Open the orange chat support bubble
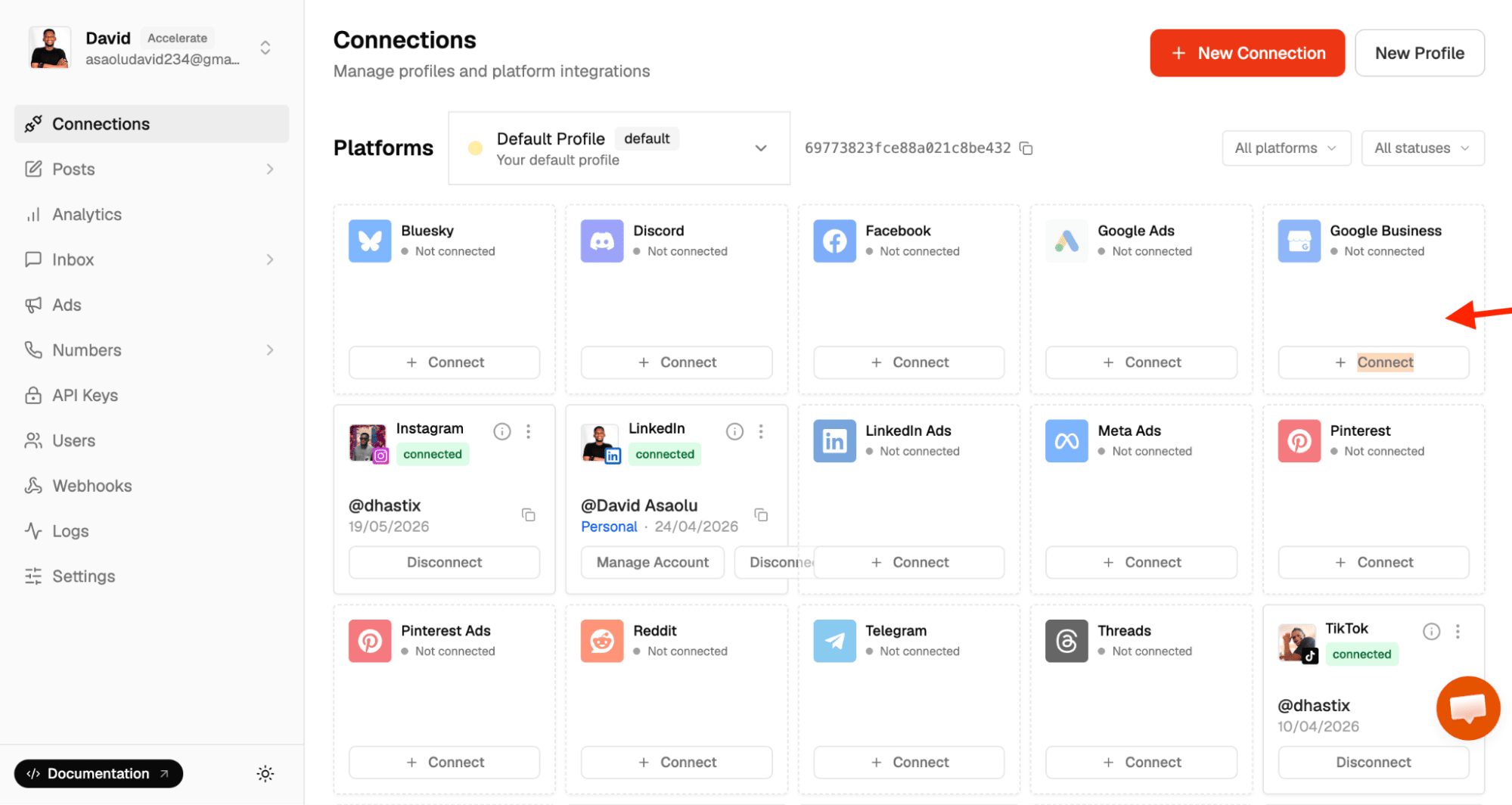Viewport: 1512px width, 805px height. point(1467,708)
